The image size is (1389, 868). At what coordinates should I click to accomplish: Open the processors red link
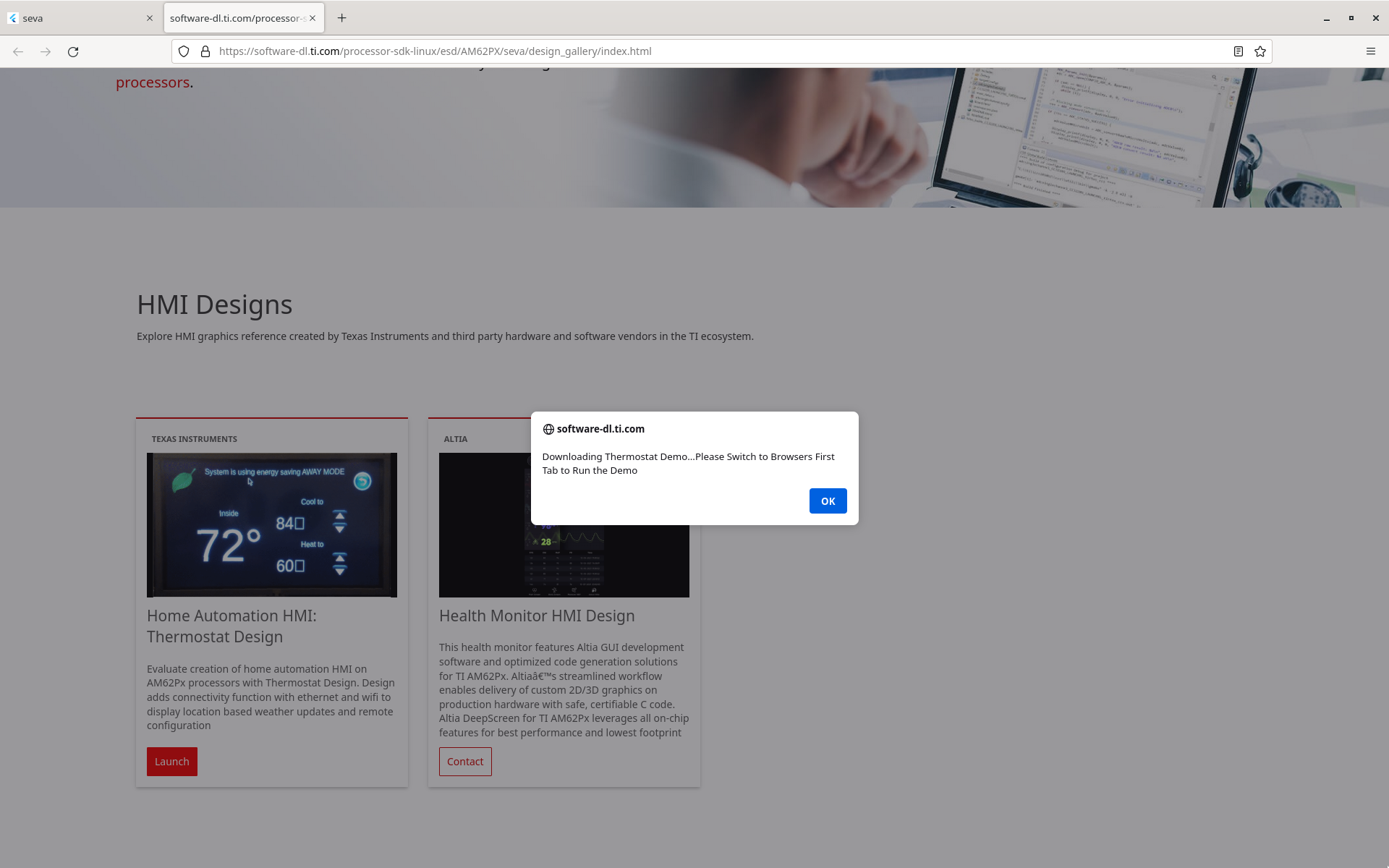tap(153, 82)
